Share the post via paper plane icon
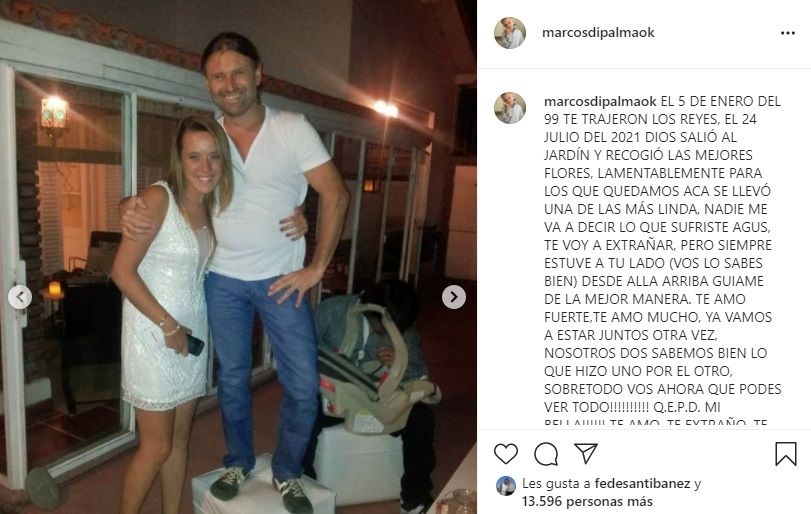This screenshot has height=514, width=811. click(586, 453)
